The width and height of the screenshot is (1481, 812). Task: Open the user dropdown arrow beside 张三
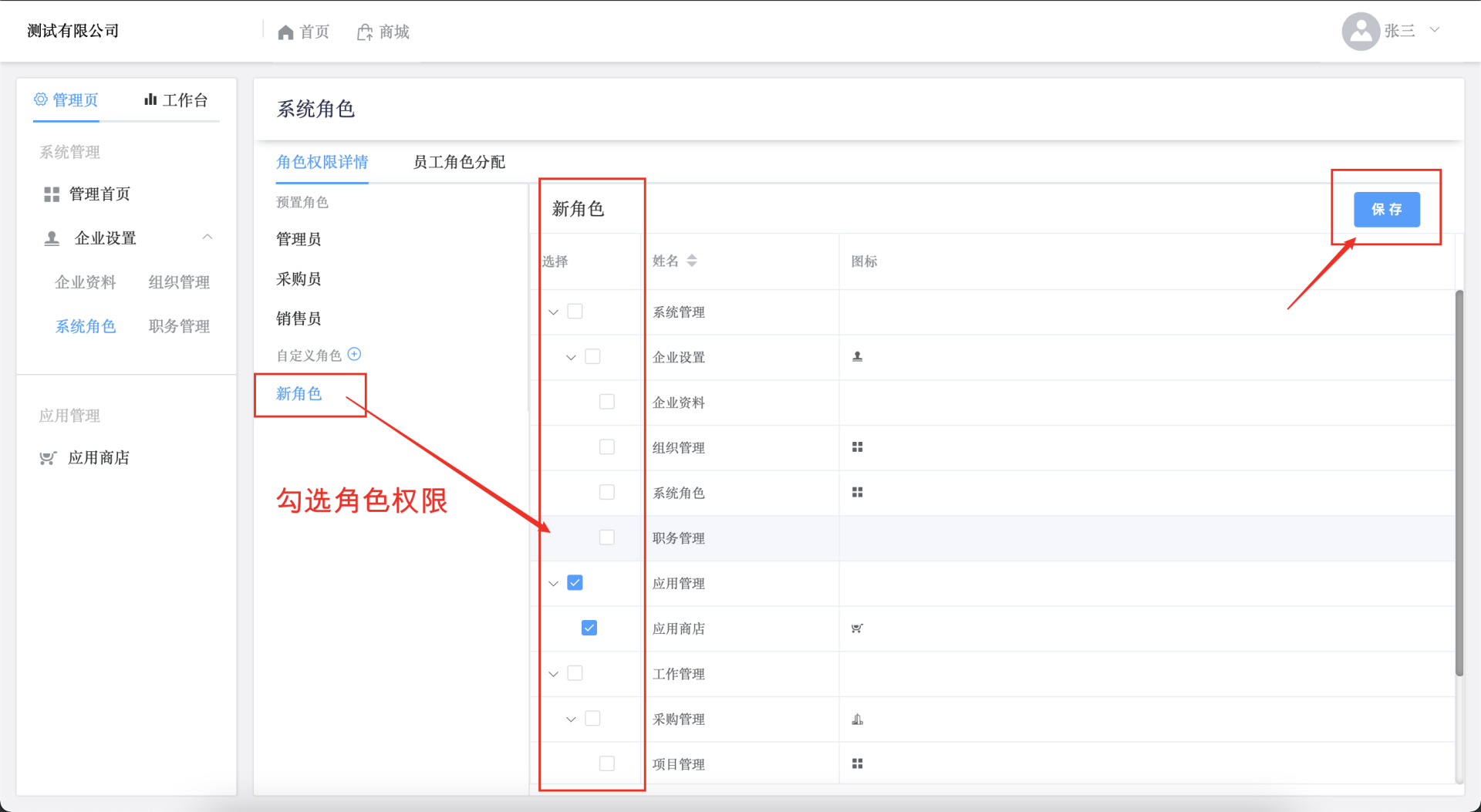point(1435,30)
